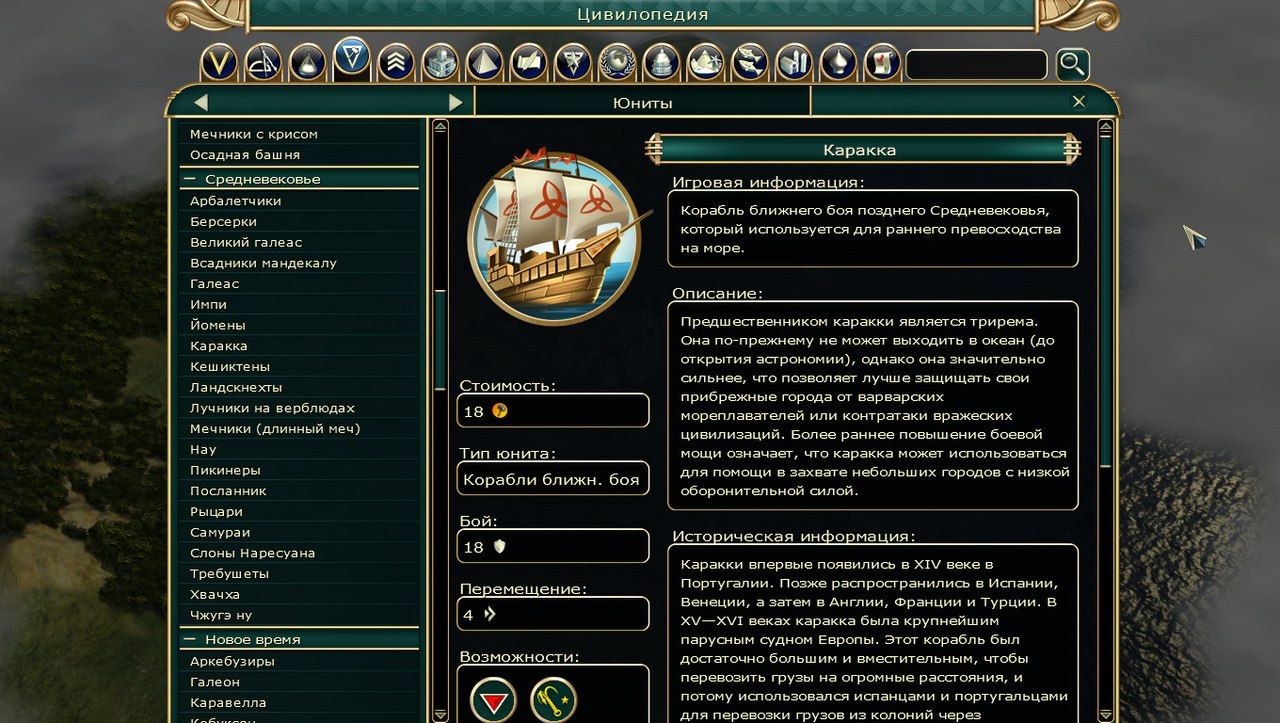Click the magnifying glass search button
Screen dimensions: 1280x723
[1073, 65]
